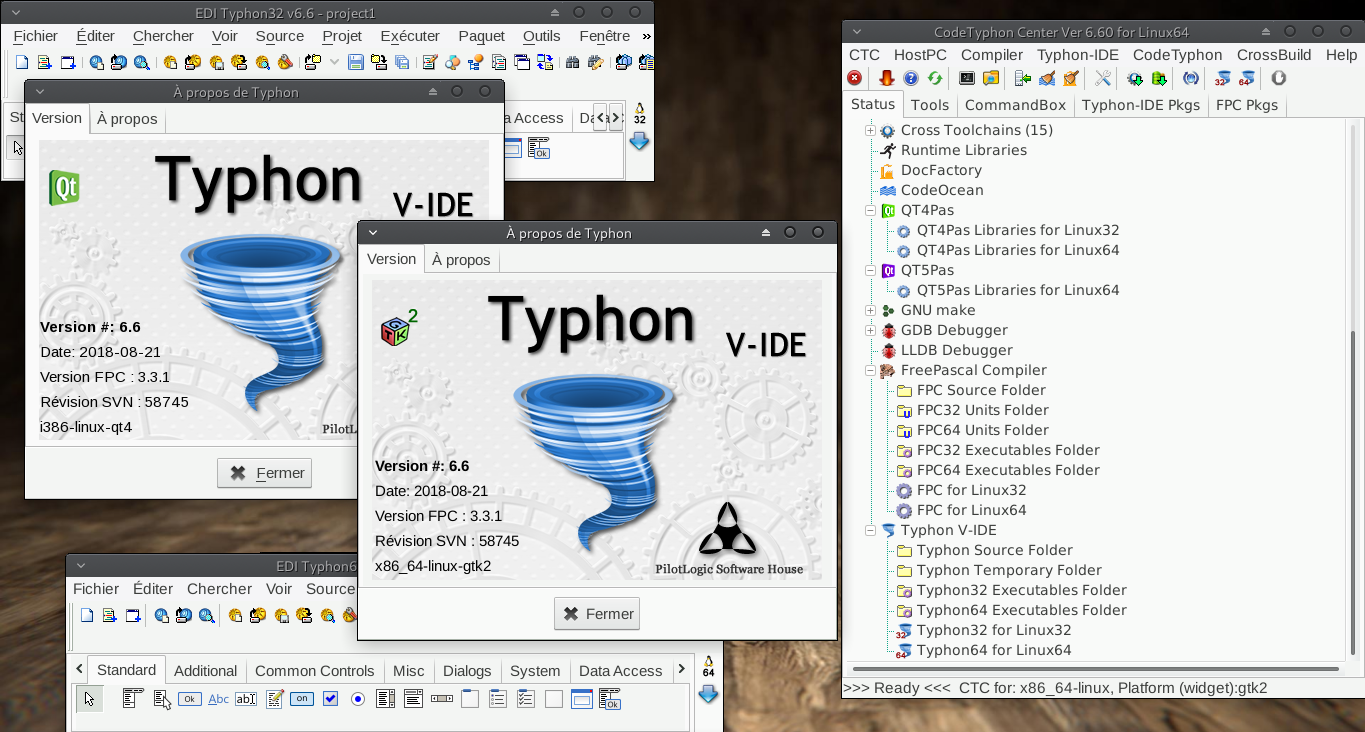
Task: Open the Projet menu in Typhon32 window
Action: [342, 36]
